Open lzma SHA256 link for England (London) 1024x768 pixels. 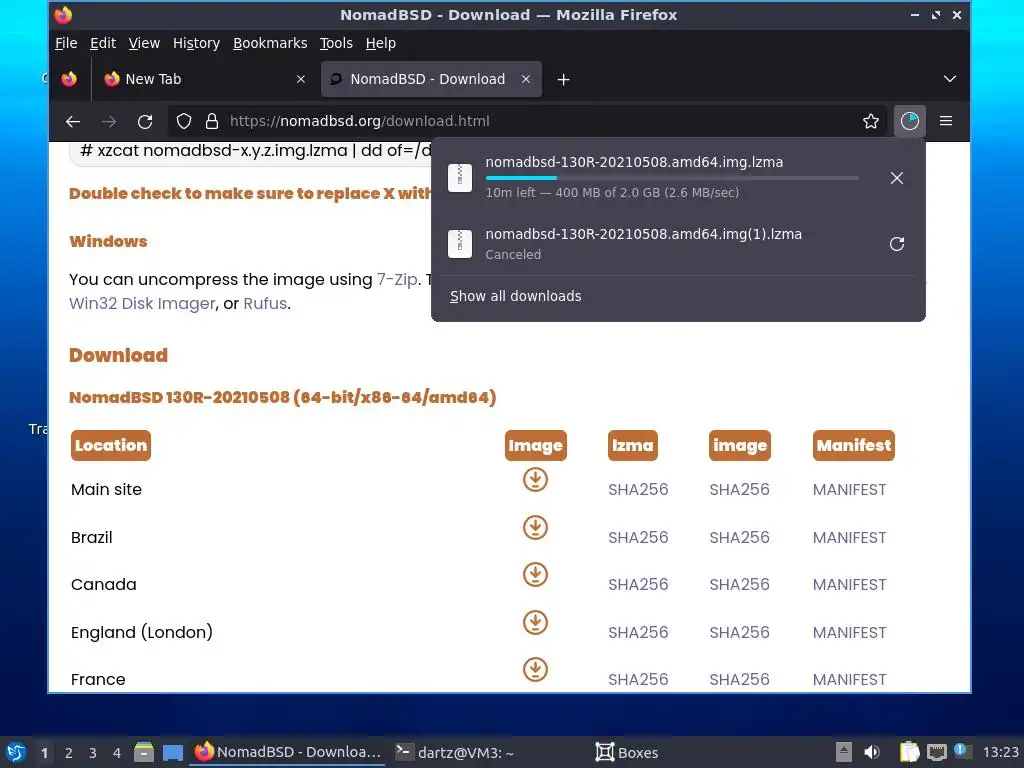(x=638, y=632)
